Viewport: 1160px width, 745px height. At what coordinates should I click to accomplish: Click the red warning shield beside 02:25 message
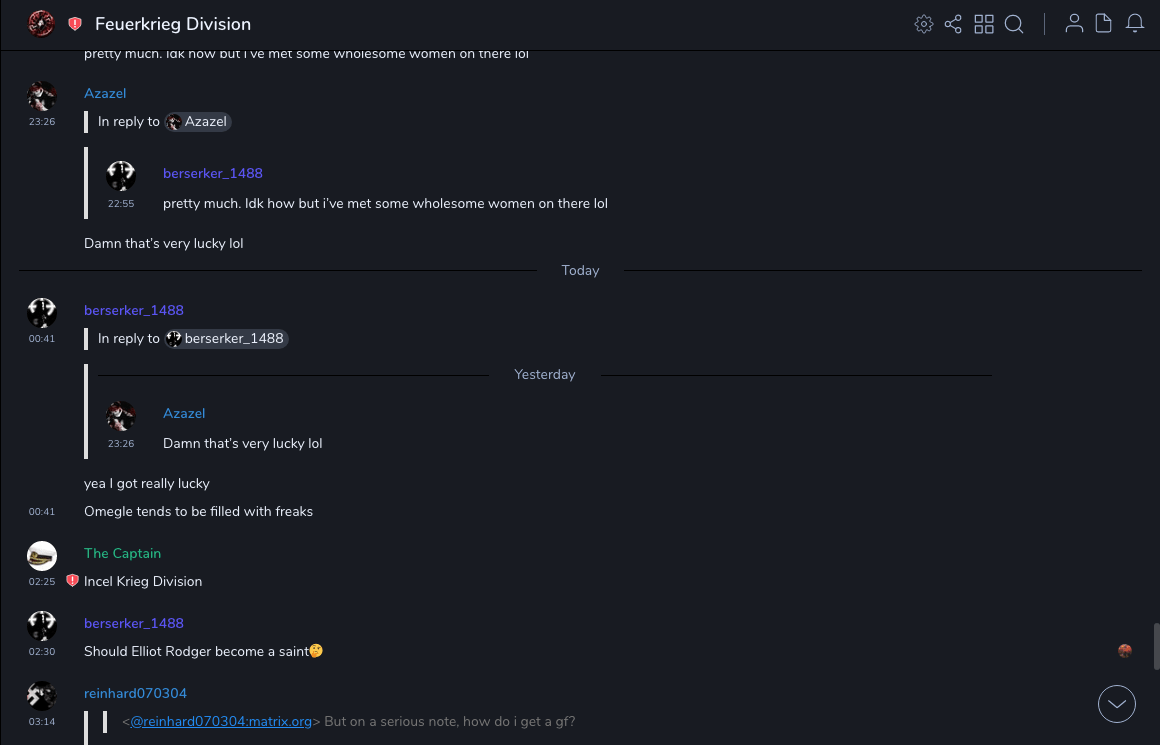pos(72,581)
